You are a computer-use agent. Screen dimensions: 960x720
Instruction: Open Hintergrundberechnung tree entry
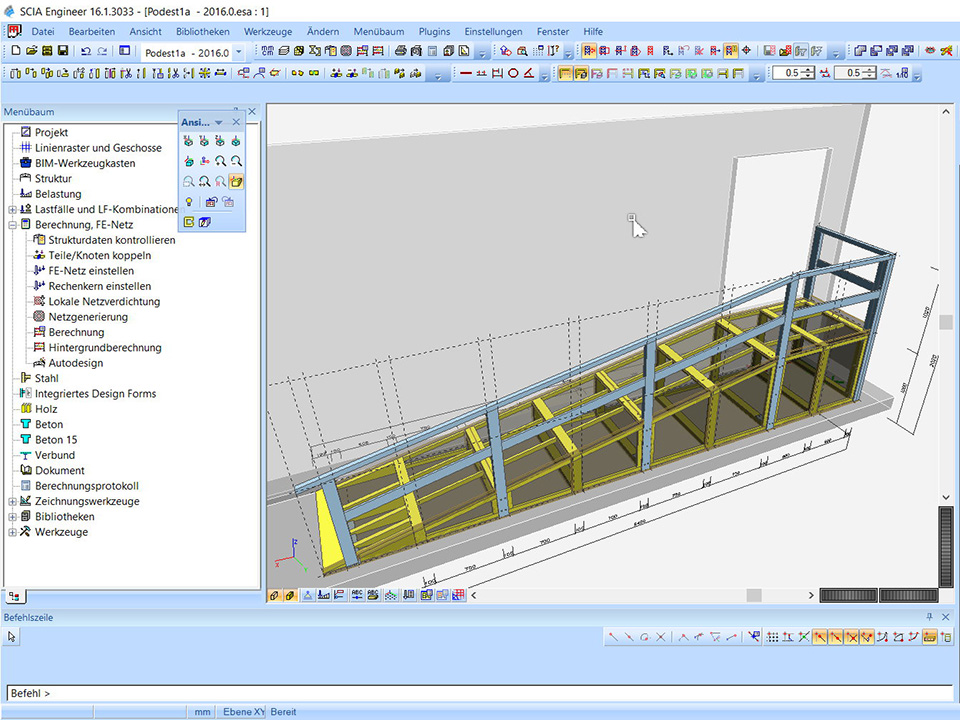click(104, 348)
